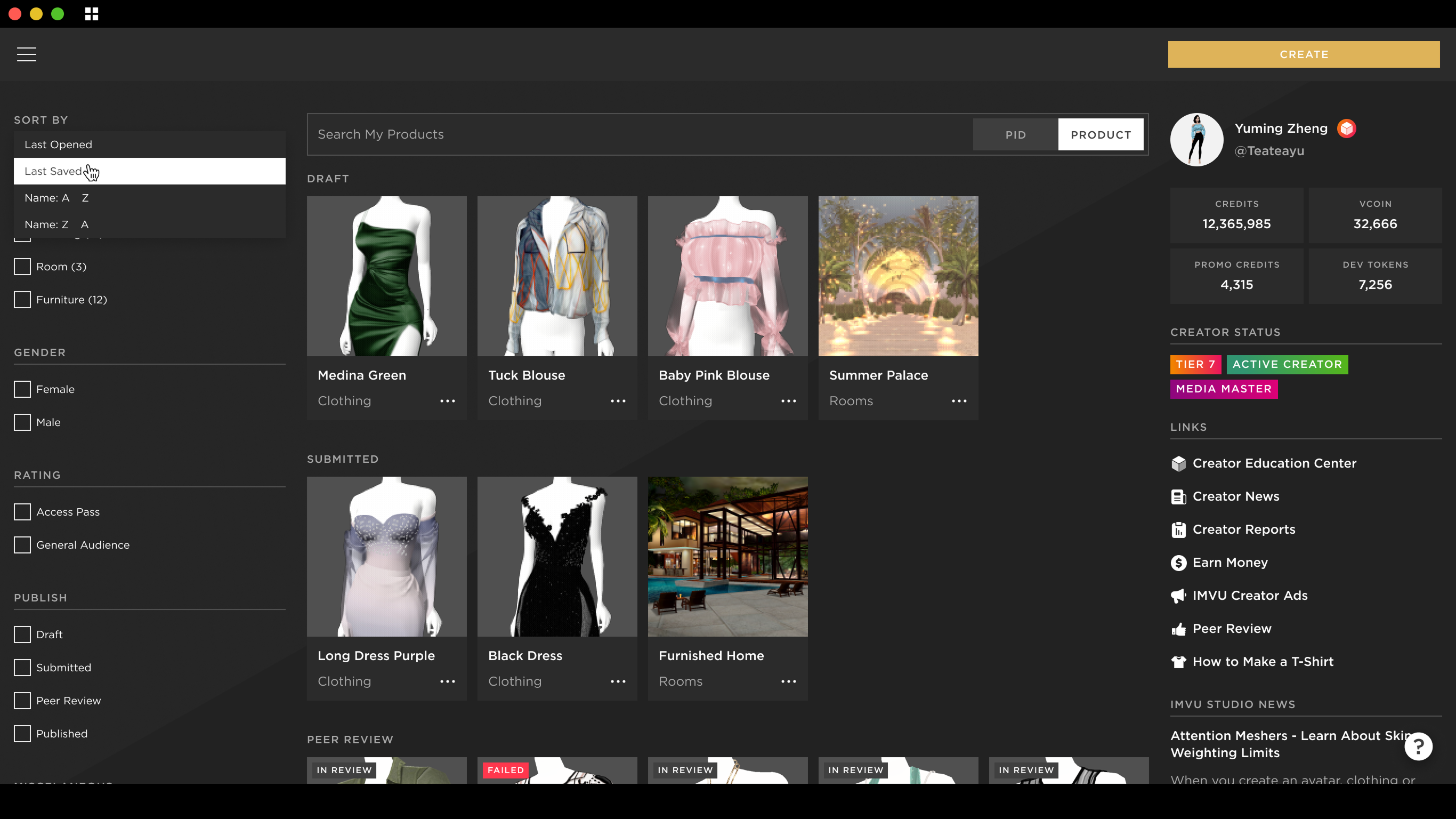Select the PRODUCT search tab
Image resolution: width=1456 pixels, height=819 pixels.
coord(1101,134)
